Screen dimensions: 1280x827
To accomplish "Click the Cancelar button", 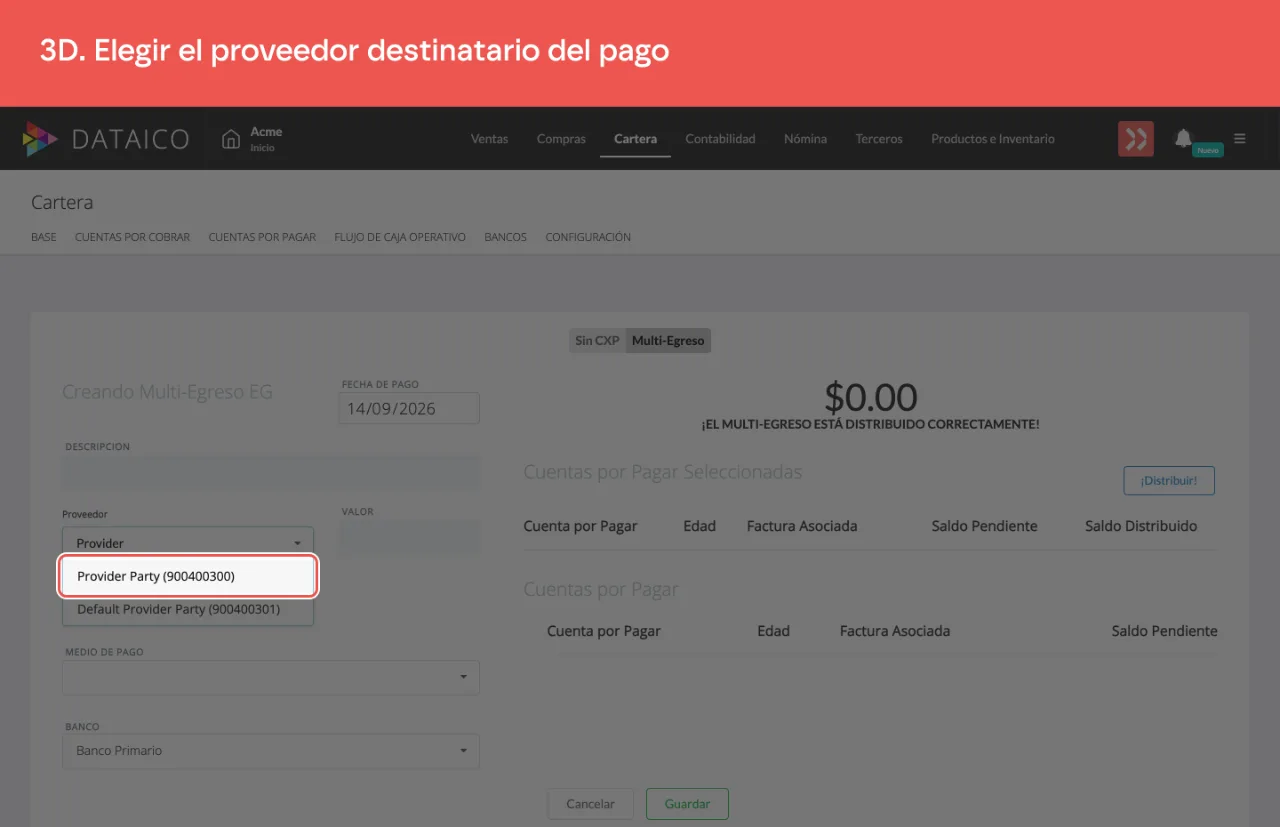I will tap(590, 804).
